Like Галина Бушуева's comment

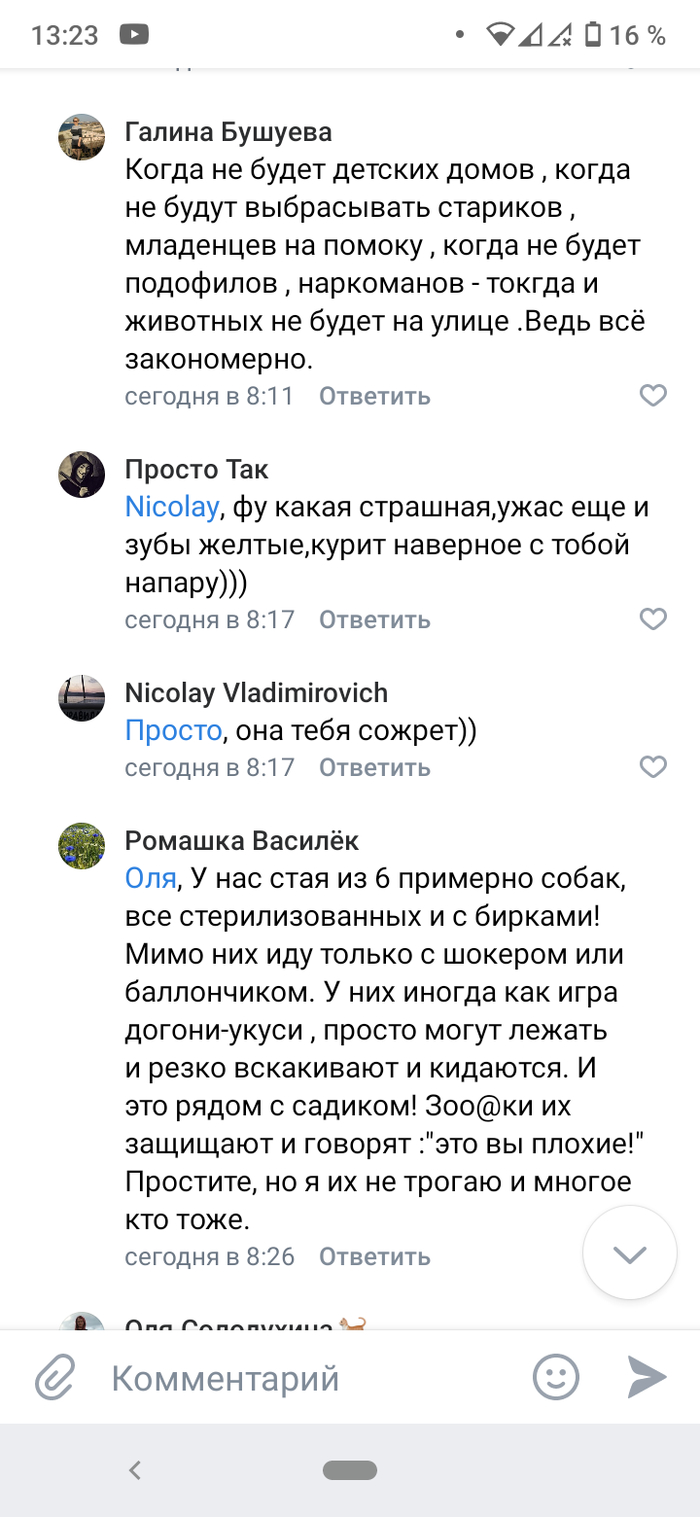[x=653, y=396]
